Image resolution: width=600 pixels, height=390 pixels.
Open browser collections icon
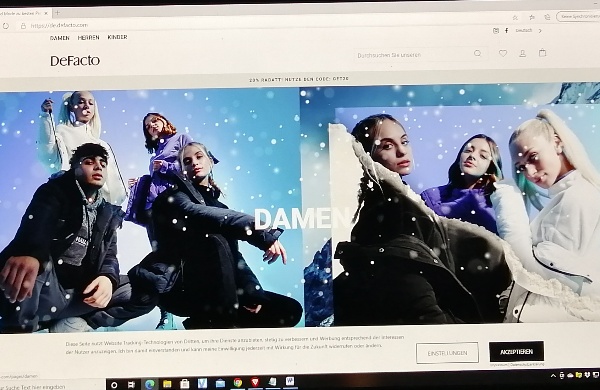(548, 17)
